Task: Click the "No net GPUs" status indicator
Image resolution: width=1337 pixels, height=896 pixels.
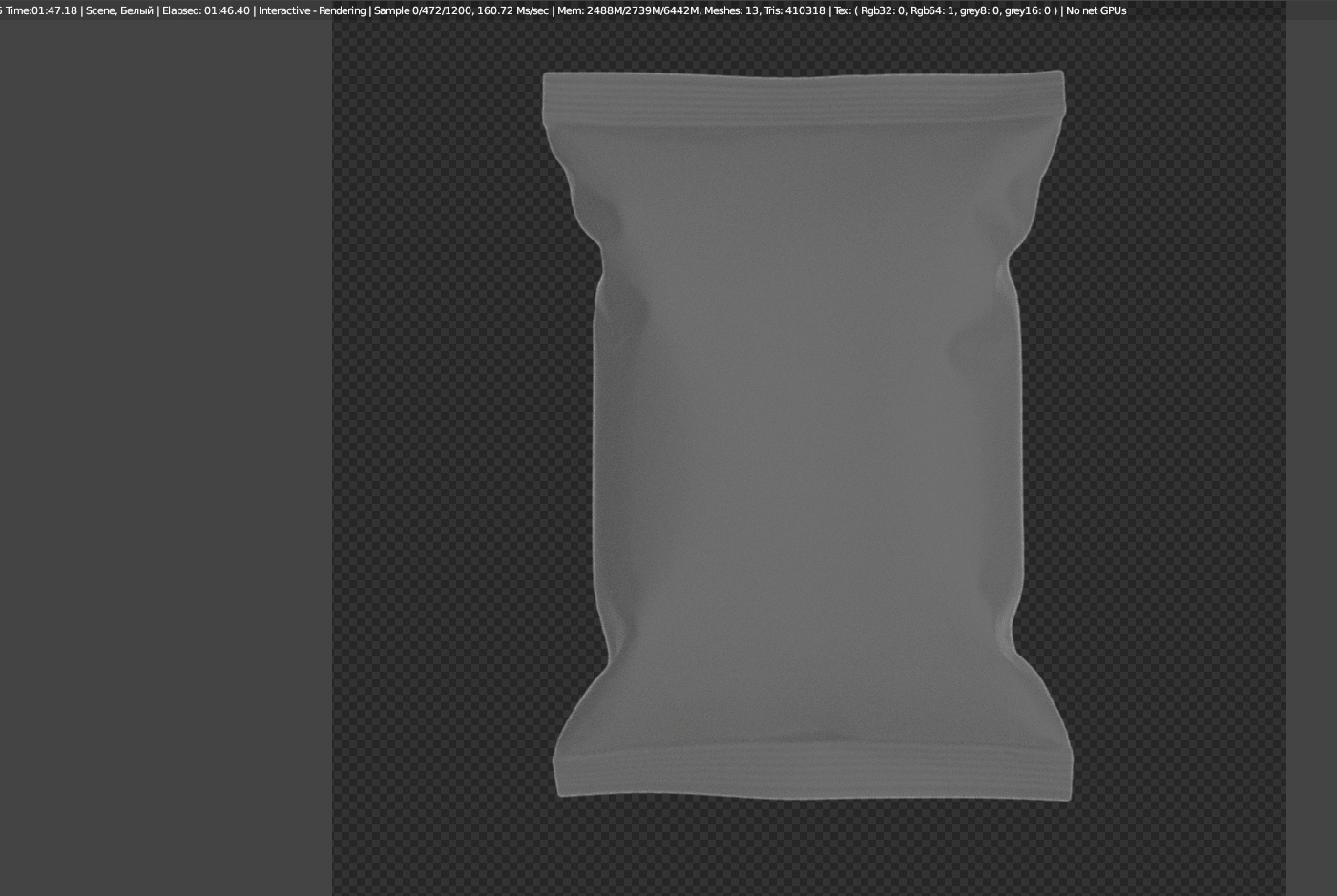Action: (1095, 10)
